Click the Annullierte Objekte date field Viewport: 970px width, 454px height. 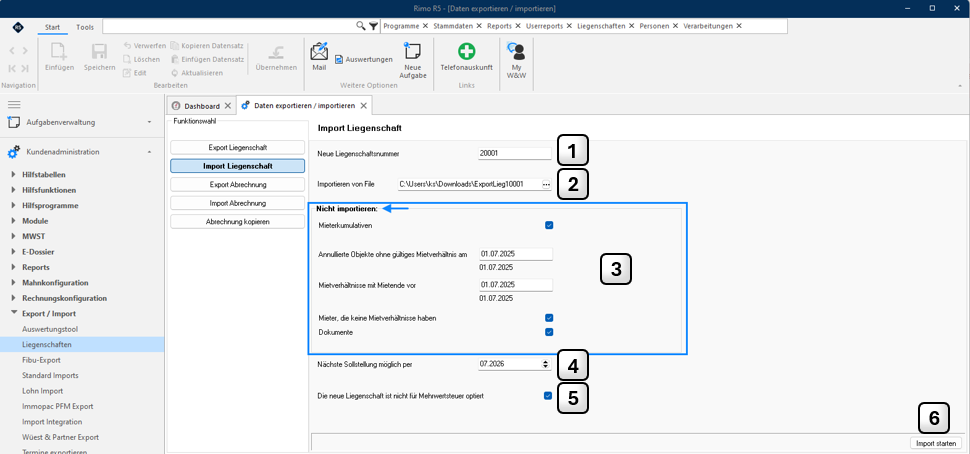[515, 254]
